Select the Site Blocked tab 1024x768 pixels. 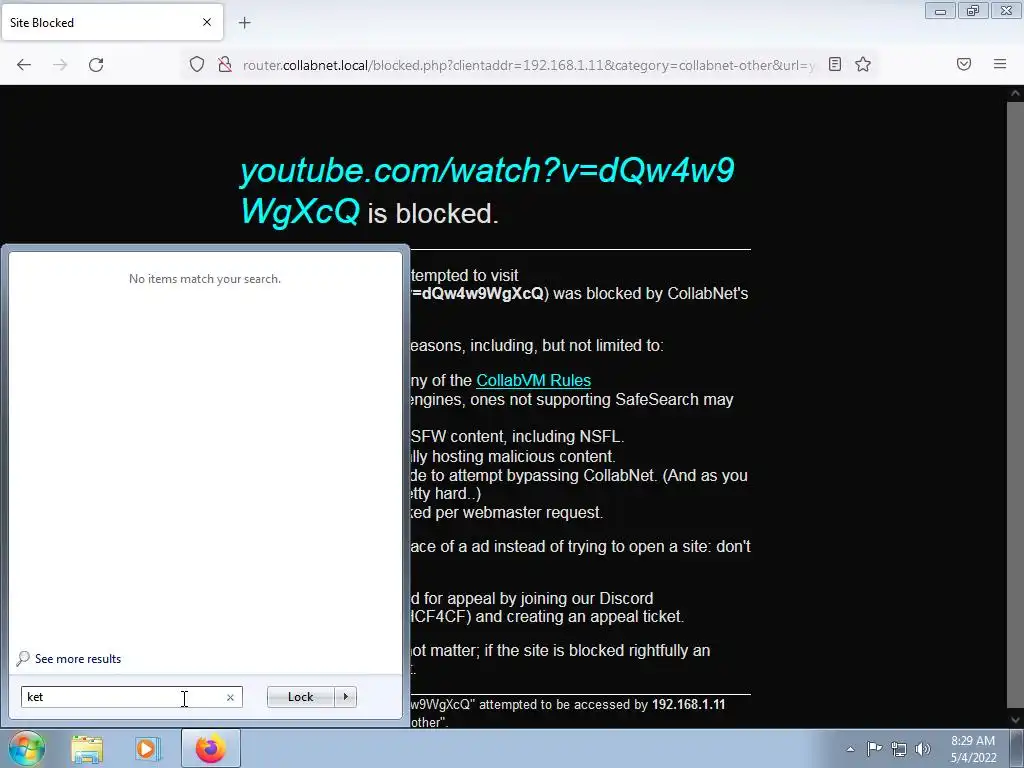[112, 22]
